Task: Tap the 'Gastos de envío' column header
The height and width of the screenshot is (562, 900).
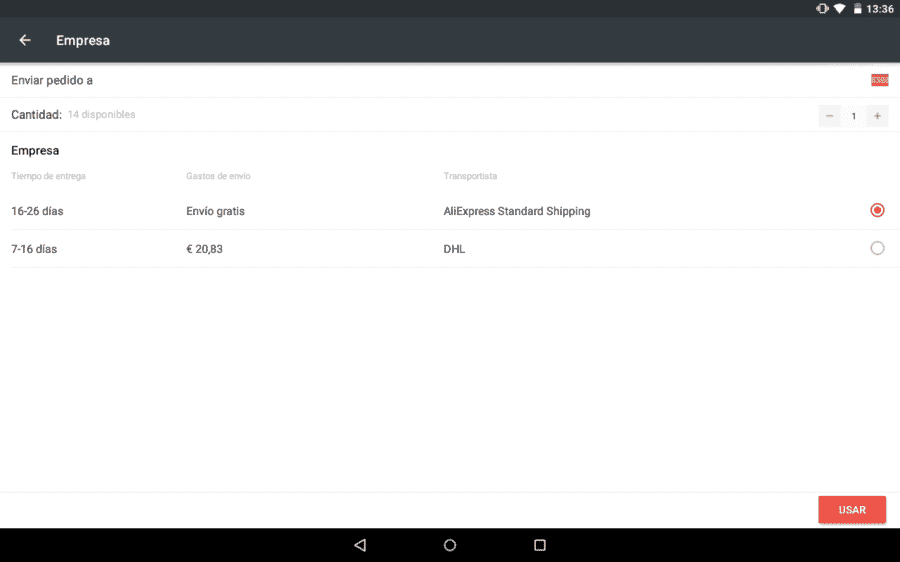Action: pos(218,176)
